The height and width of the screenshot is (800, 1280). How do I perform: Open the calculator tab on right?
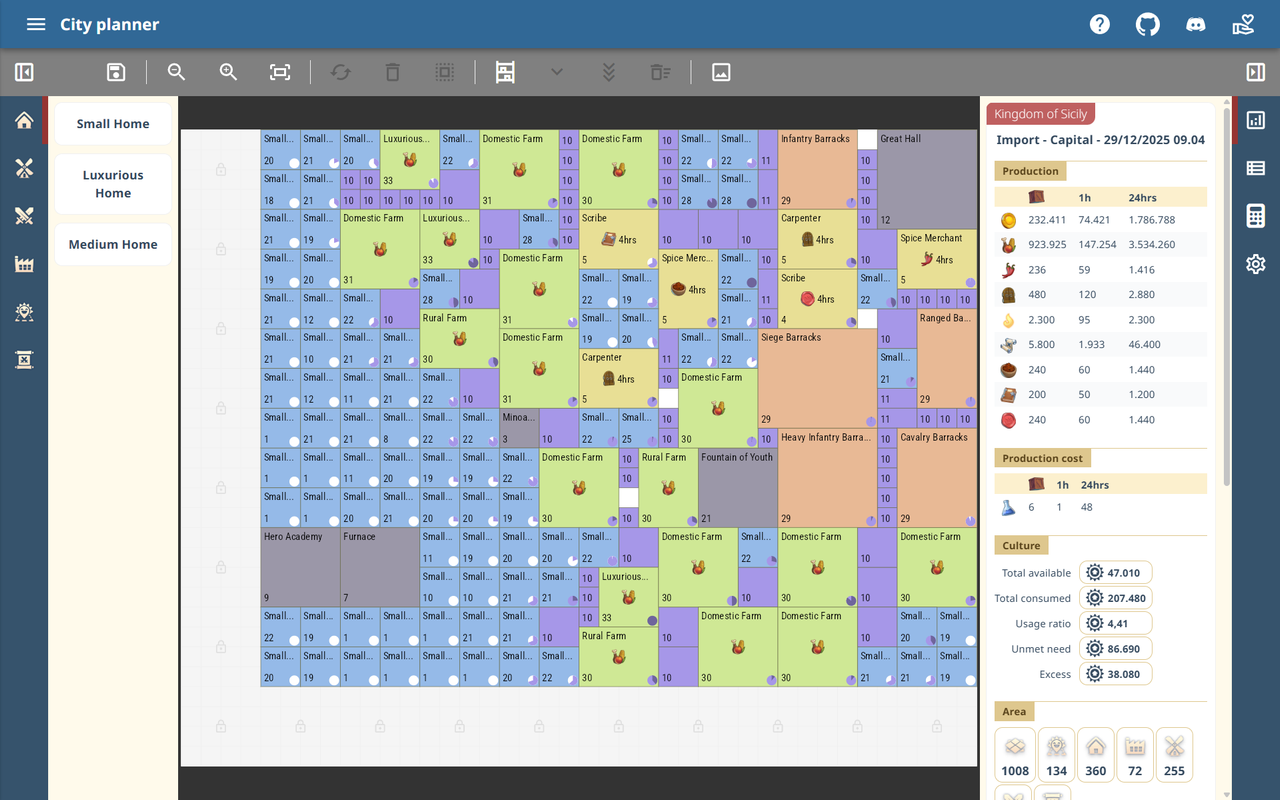click(1256, 216)
